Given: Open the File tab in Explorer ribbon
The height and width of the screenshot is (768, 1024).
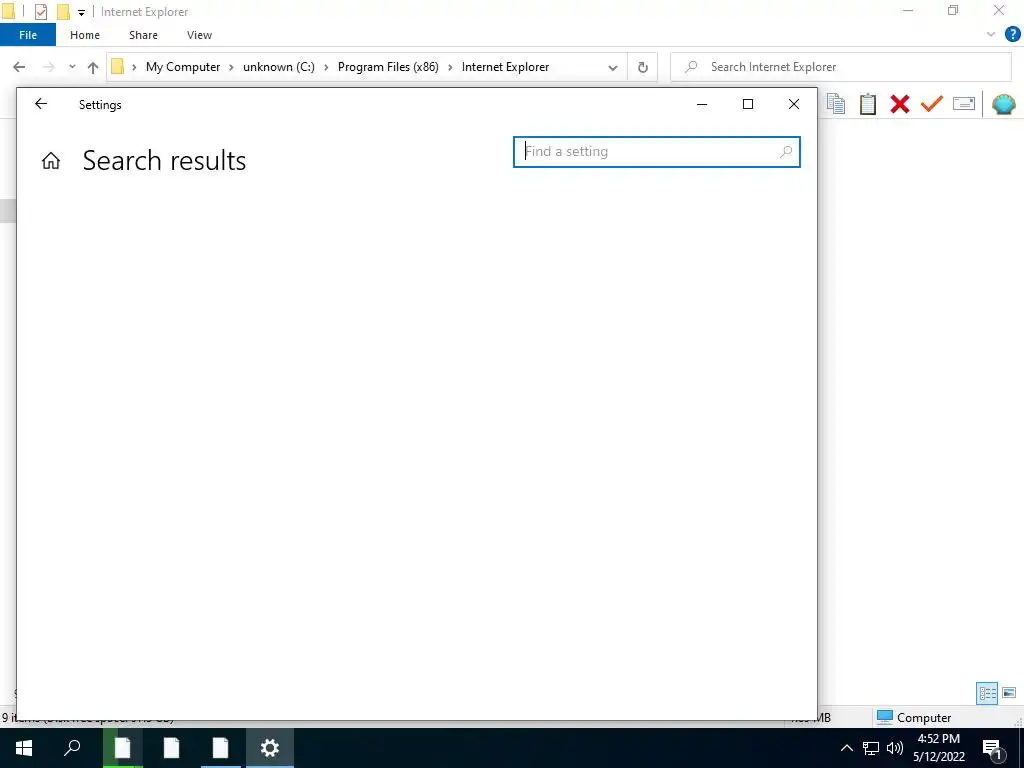Looking at the screenshot, I should 28,35.
